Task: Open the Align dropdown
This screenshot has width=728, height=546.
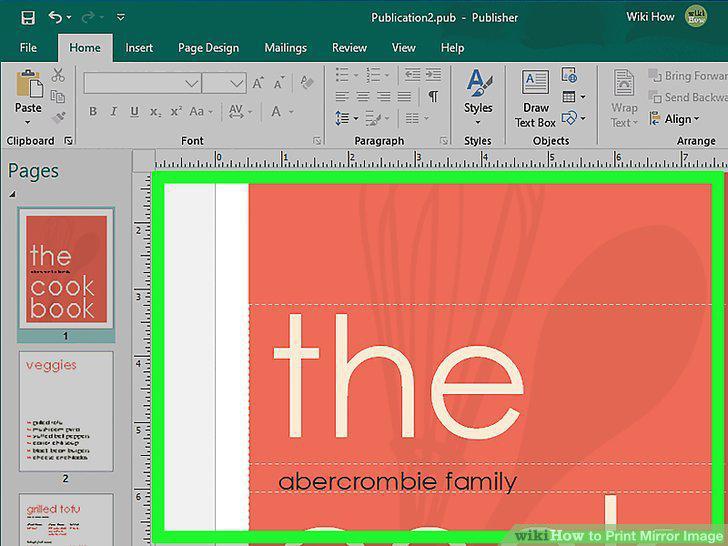Action: point(674,119)
